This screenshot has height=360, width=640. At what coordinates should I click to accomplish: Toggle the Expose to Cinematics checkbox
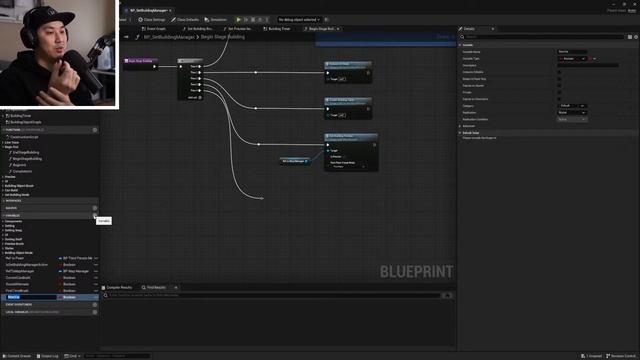(559, 99)
